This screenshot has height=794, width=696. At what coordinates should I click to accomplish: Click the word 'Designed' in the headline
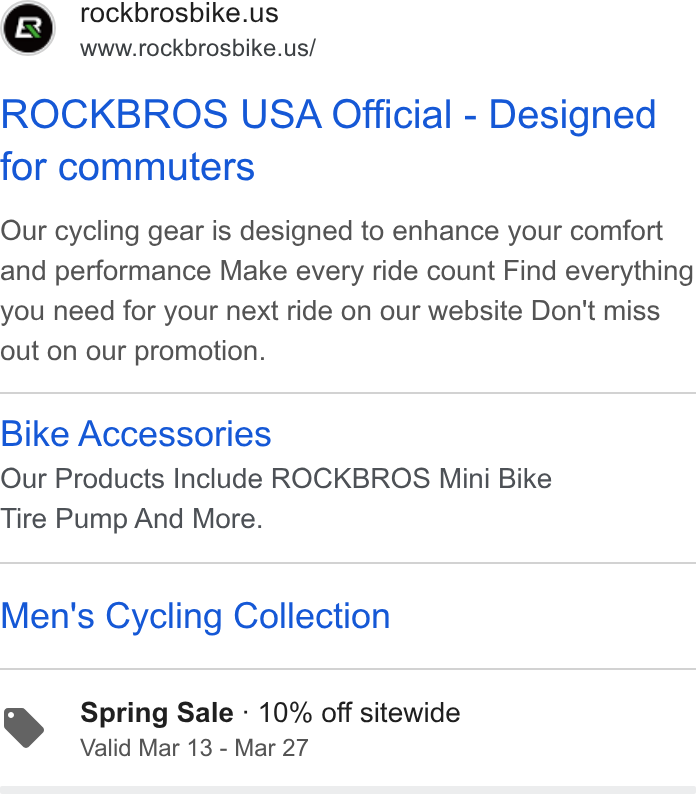pyautogui.click(x=572, y=115)
